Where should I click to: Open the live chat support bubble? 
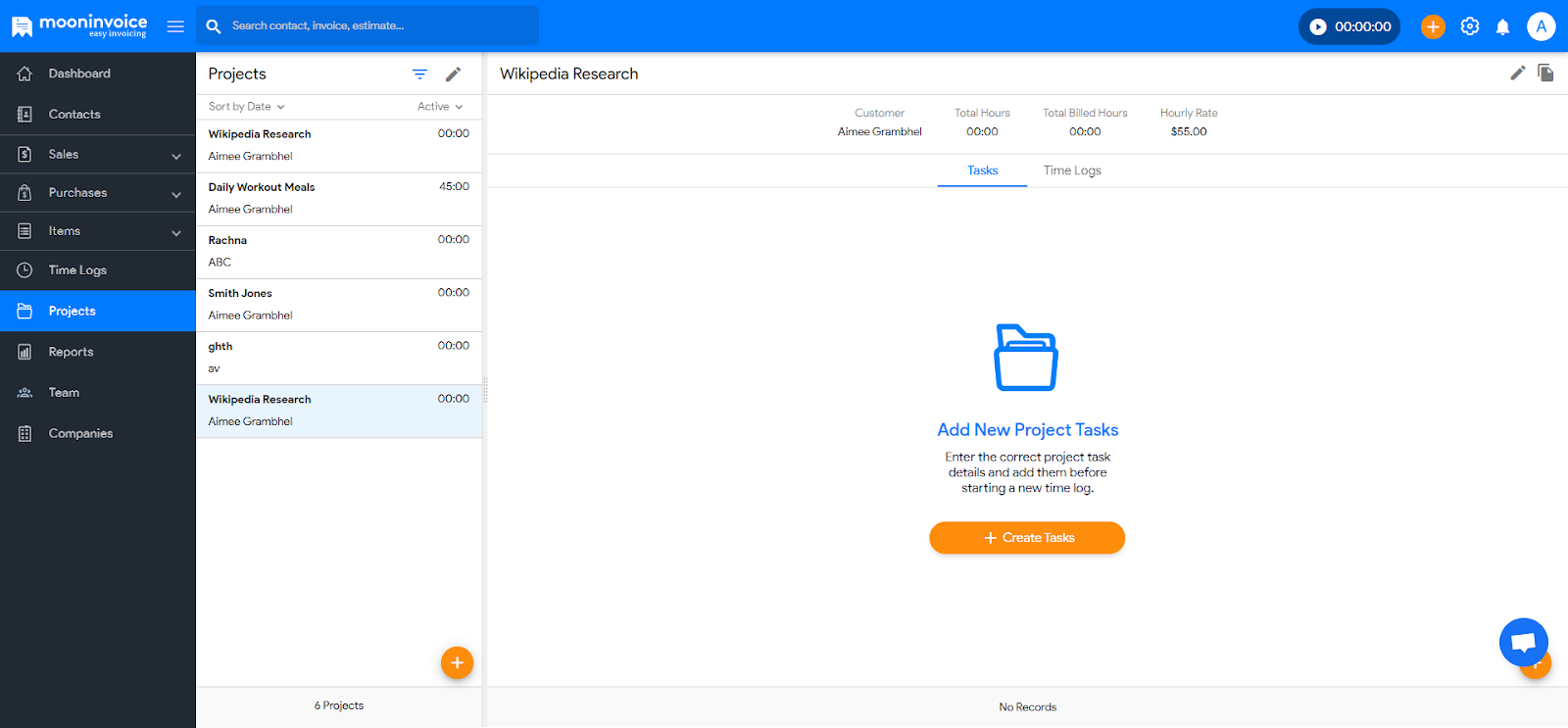tap(1523, 642)
